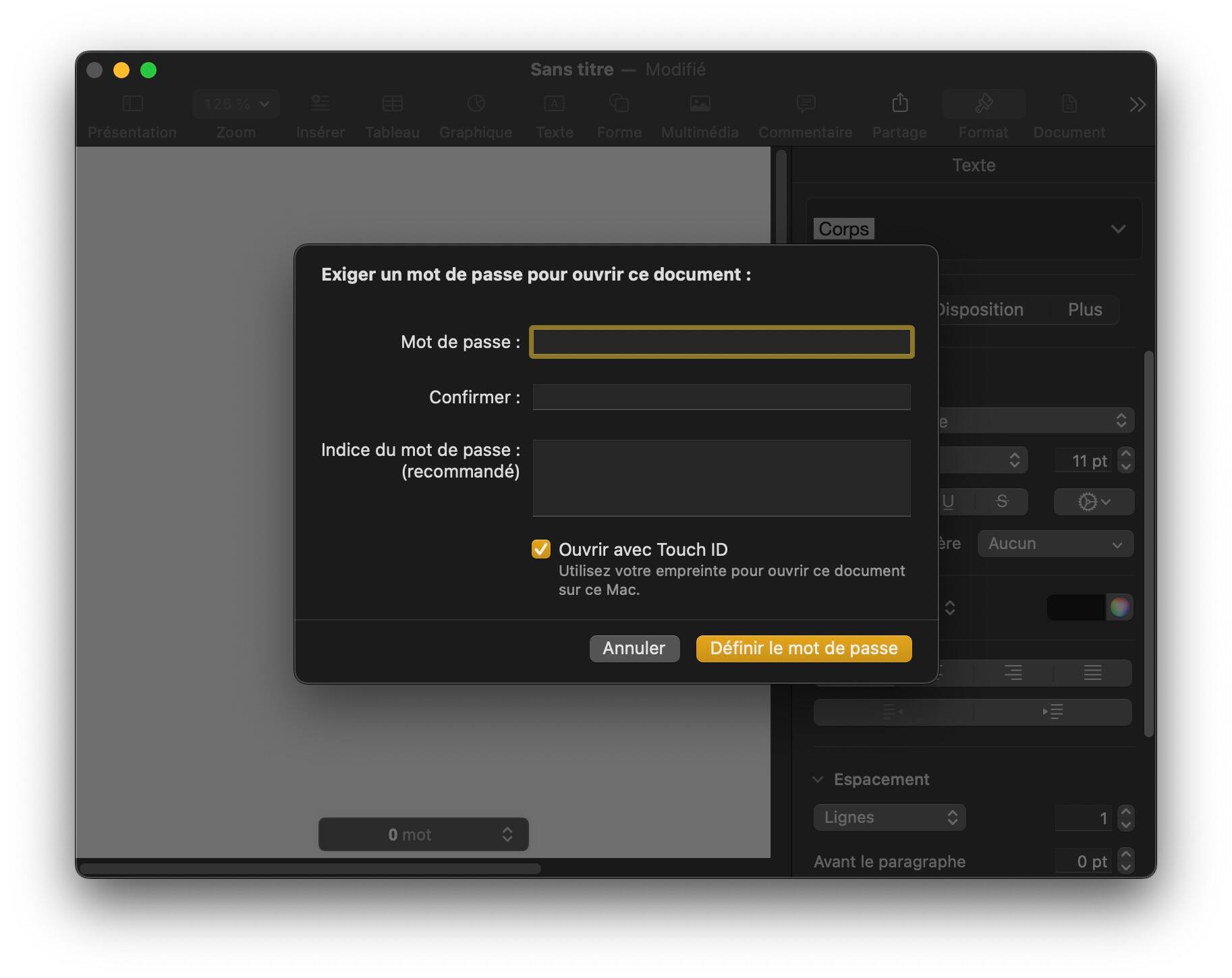1232x978 pixels.
Task: Toggle the Présentation sidebar view
Action: (132, 115)
